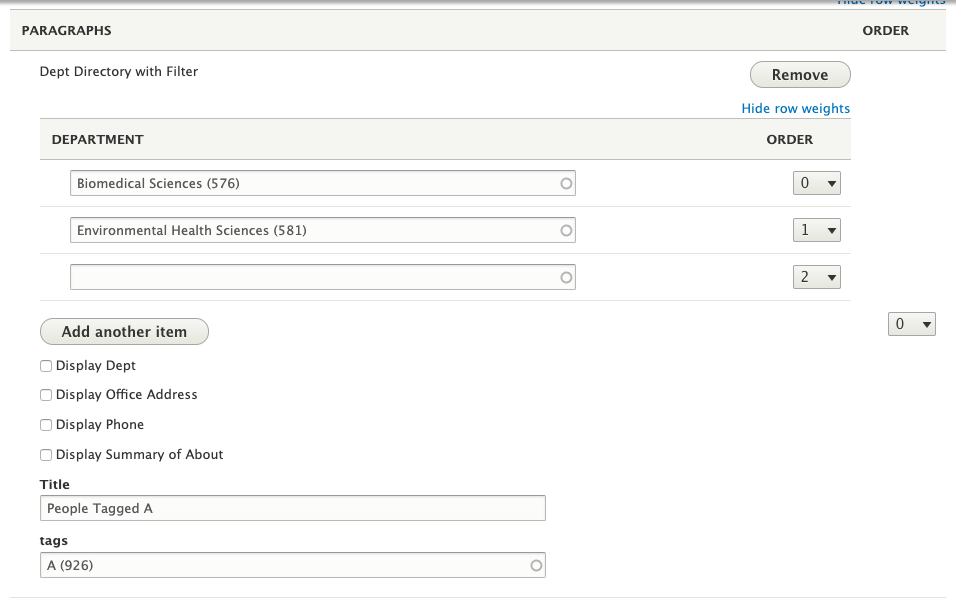Click the Title field containing People Tagged A
This screenshot has height=607, width=956.
[295, 509]
